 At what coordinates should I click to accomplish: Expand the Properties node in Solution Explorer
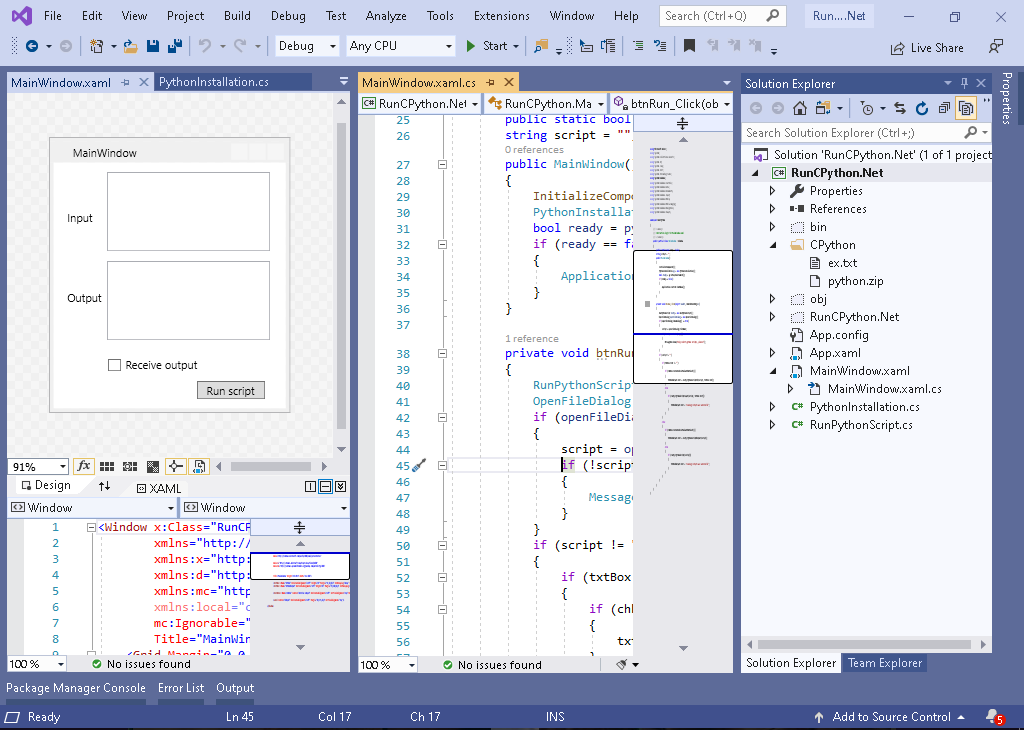click(773, 191)
